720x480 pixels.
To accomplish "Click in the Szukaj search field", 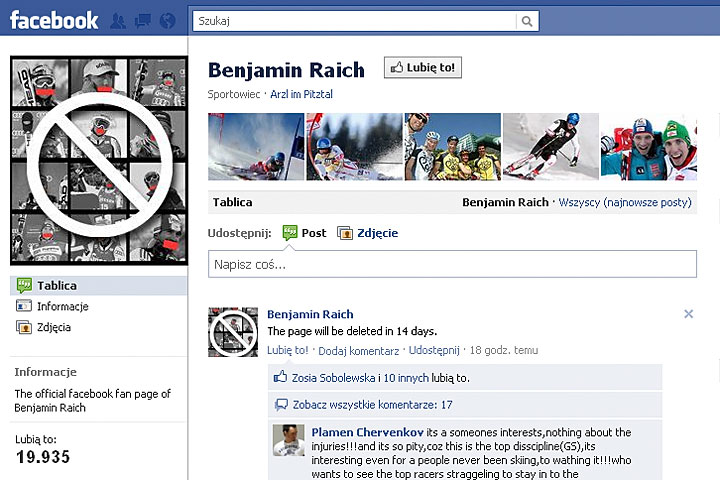I will click(354, 21).
